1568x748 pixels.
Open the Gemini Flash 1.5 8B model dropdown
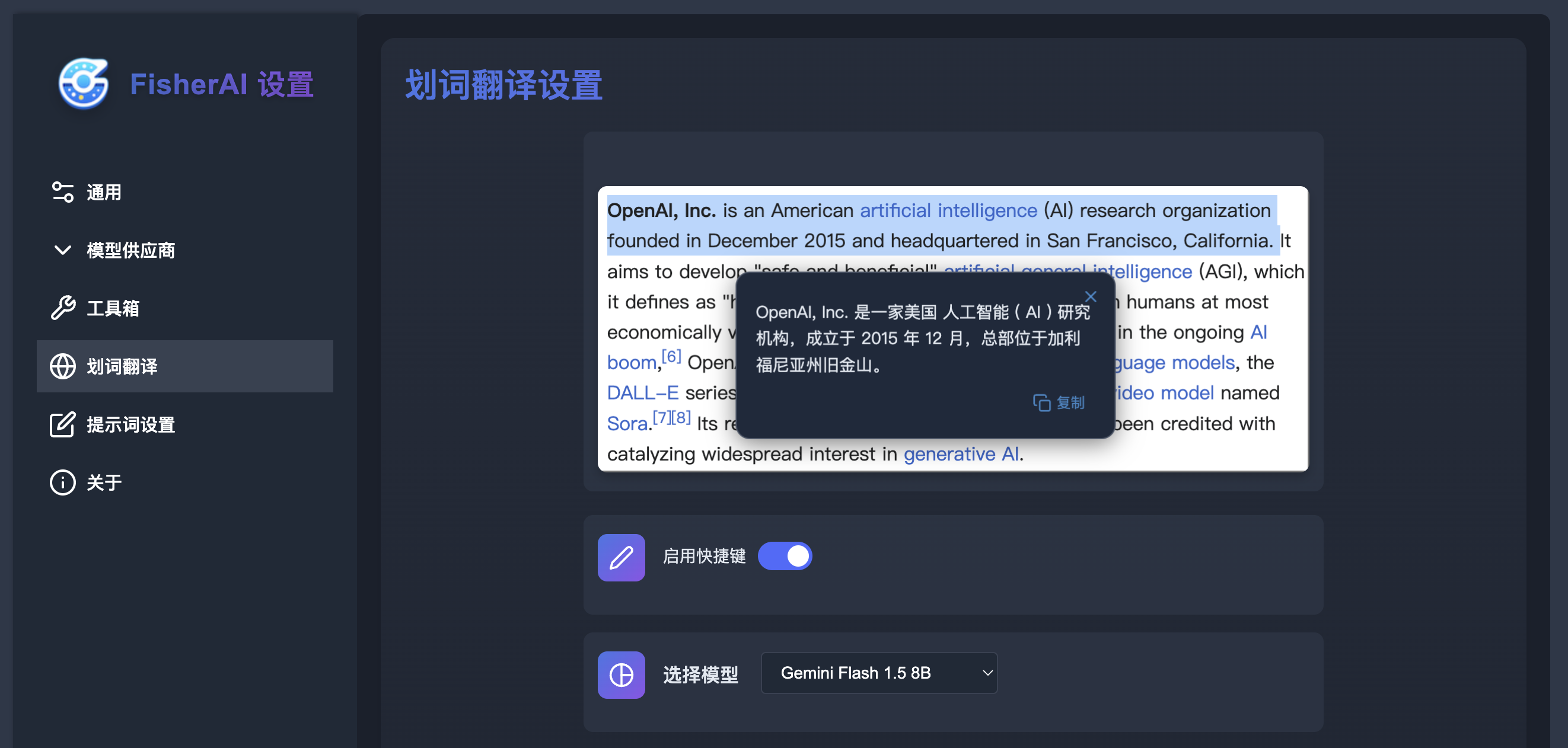pos(879,673)
